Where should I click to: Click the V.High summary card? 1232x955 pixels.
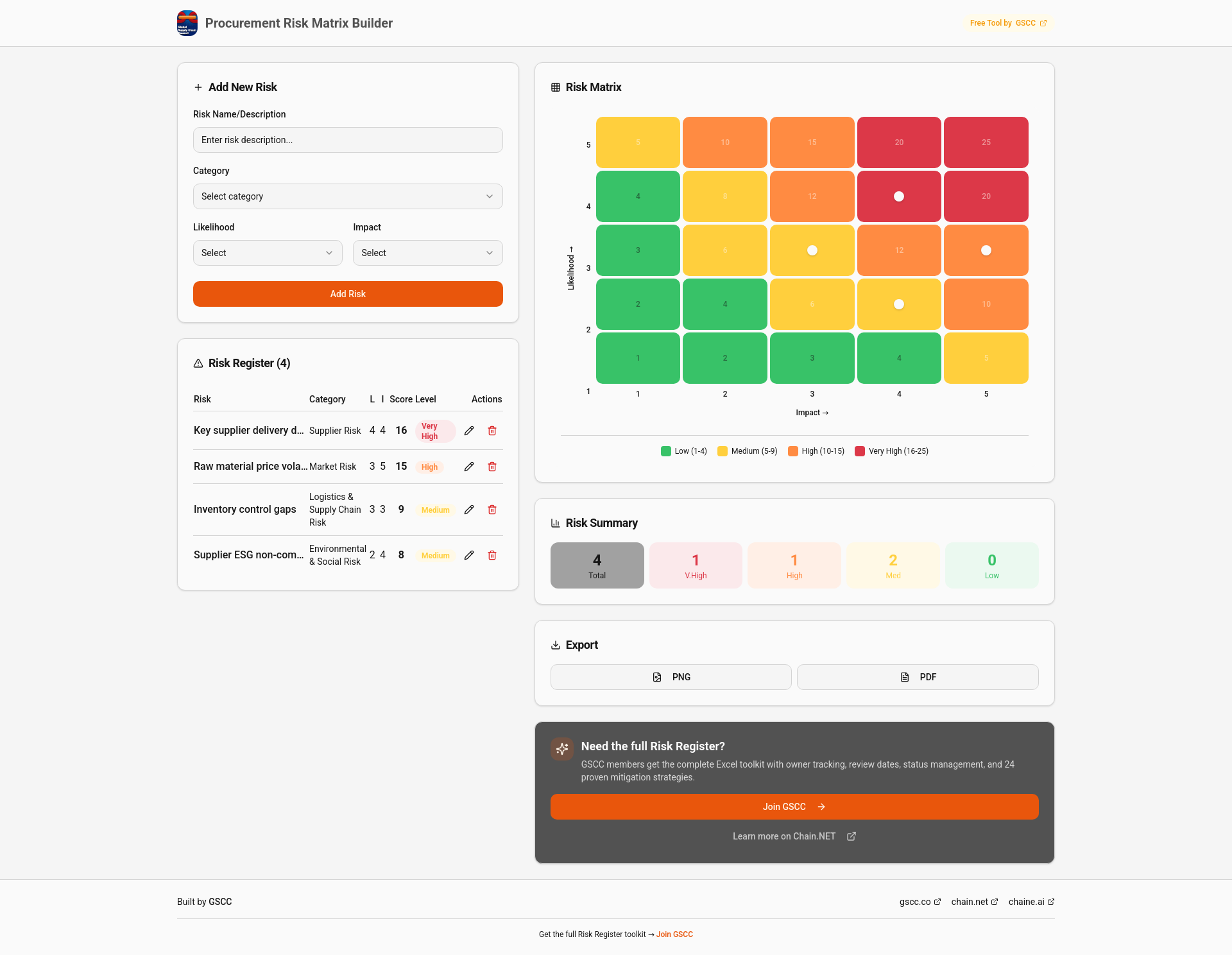click(696, 565)
